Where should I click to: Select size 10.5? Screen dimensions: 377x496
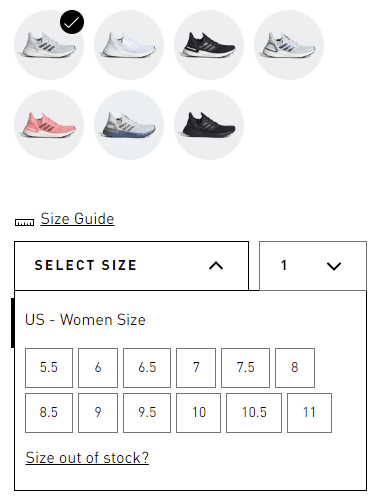pyautogui.click(x=254, y=413)
